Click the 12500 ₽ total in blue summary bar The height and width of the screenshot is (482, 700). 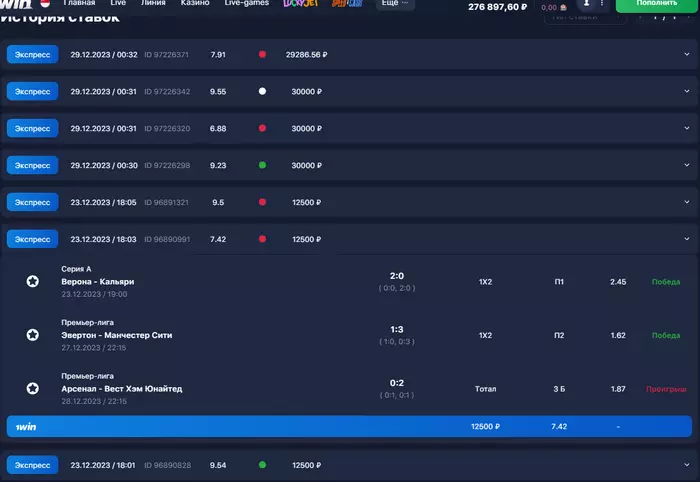[486, 427]
